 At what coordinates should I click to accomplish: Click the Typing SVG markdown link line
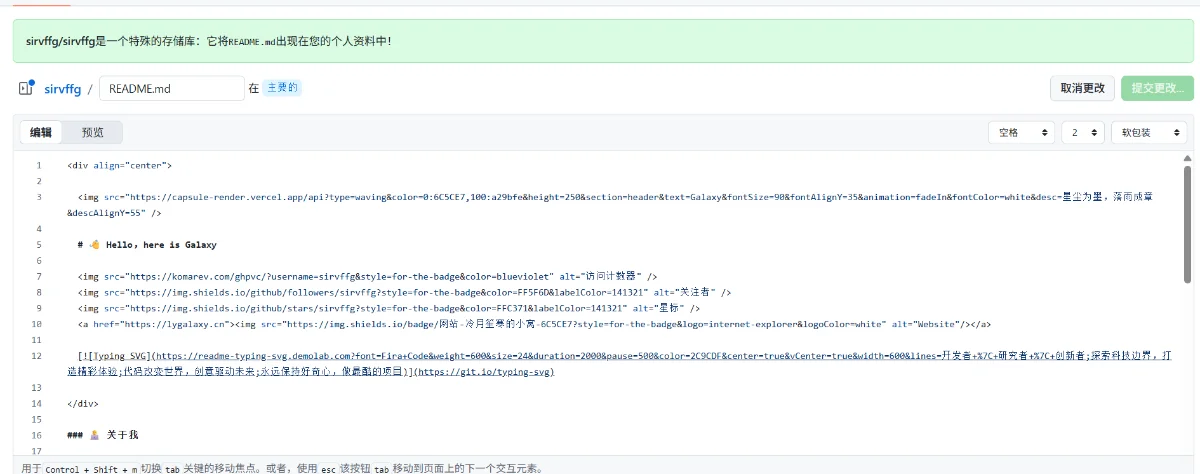tap(620, 364)
